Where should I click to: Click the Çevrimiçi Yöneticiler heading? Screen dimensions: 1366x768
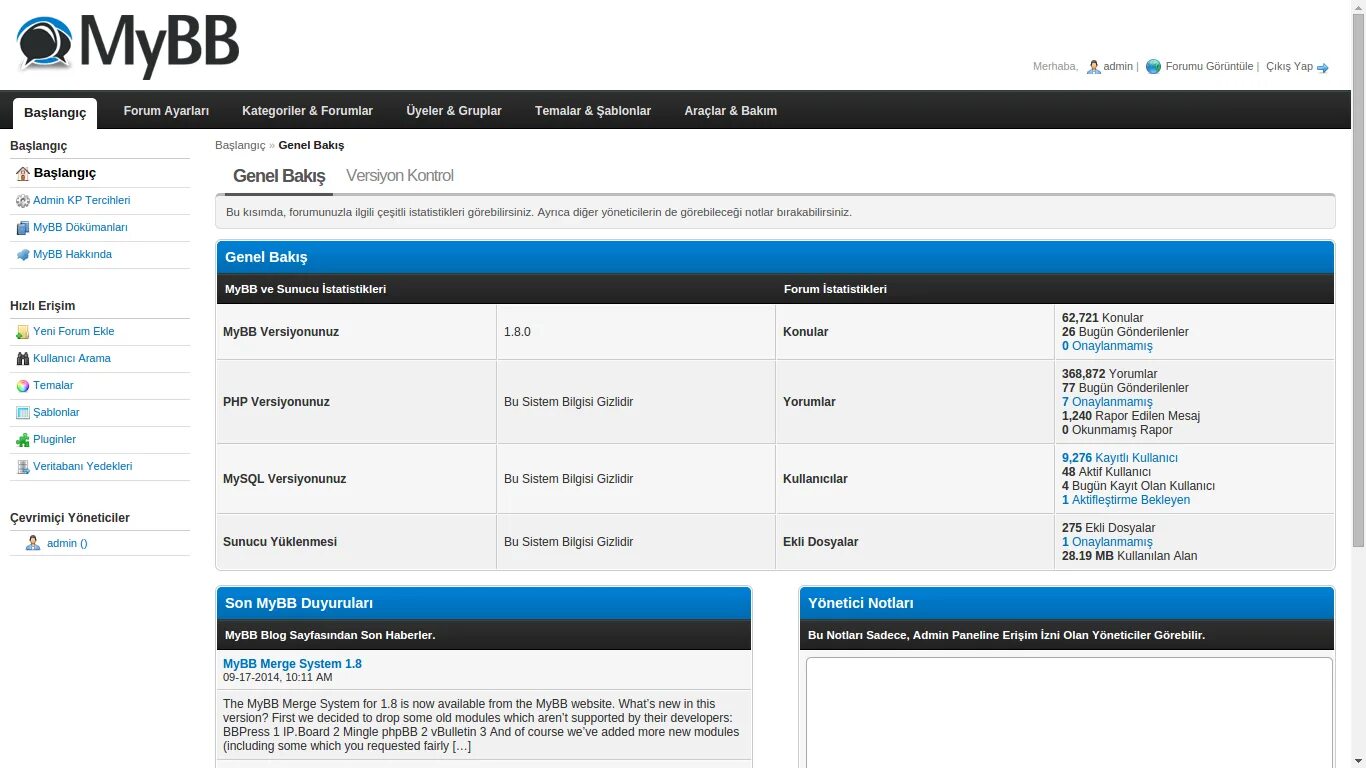tap(70, 518)
